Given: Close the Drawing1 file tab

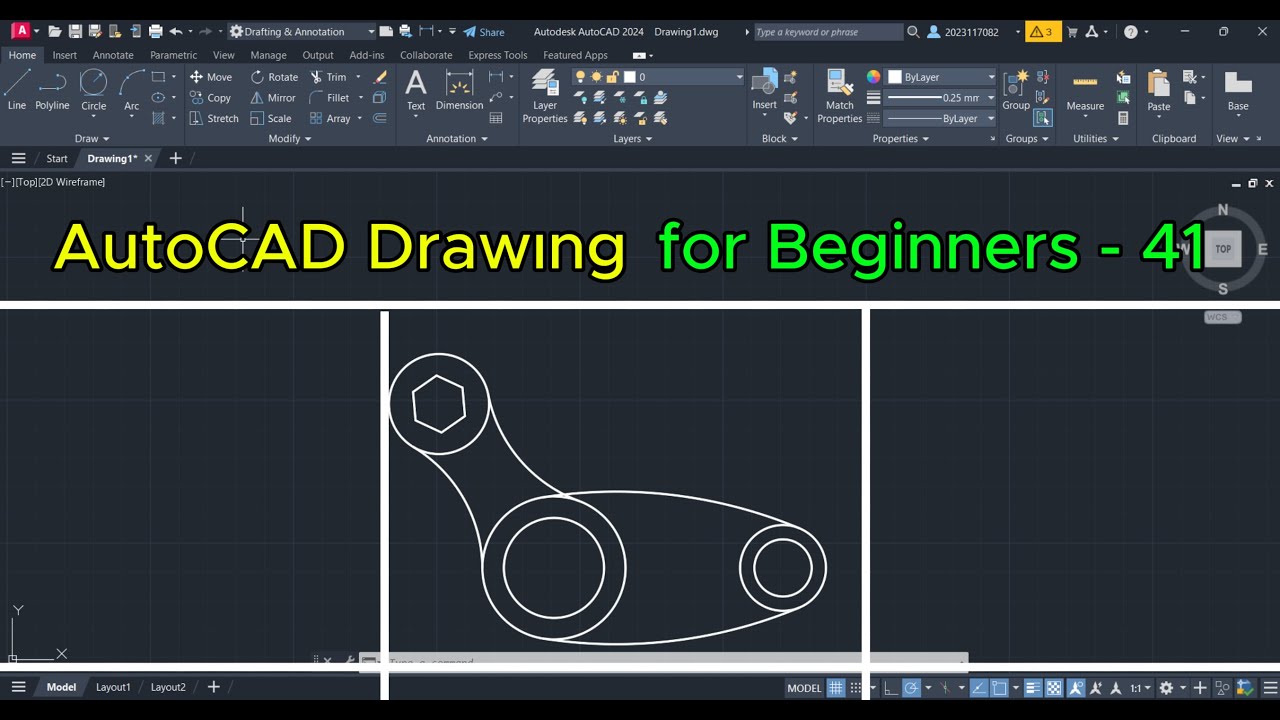Looking at the screenshot, I should tap(148, 158).
